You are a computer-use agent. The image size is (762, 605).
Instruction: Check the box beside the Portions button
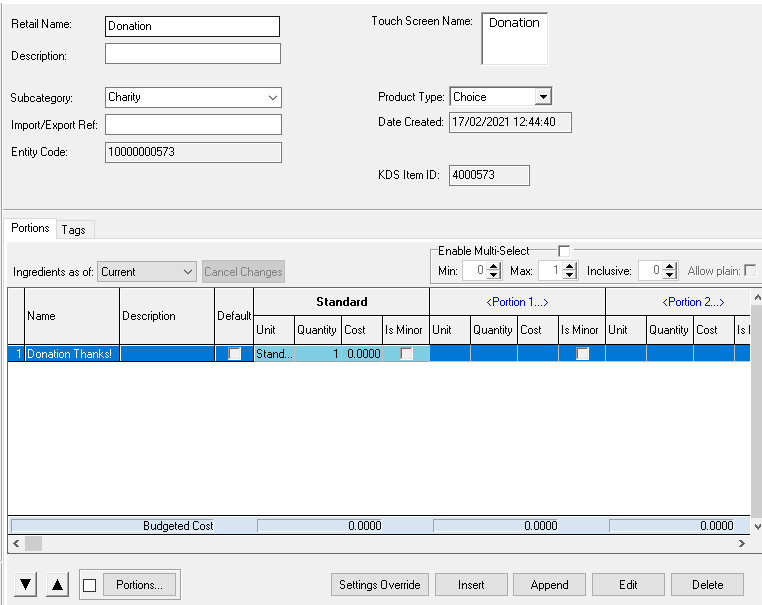pyautogui.click(x=90, y=585)
